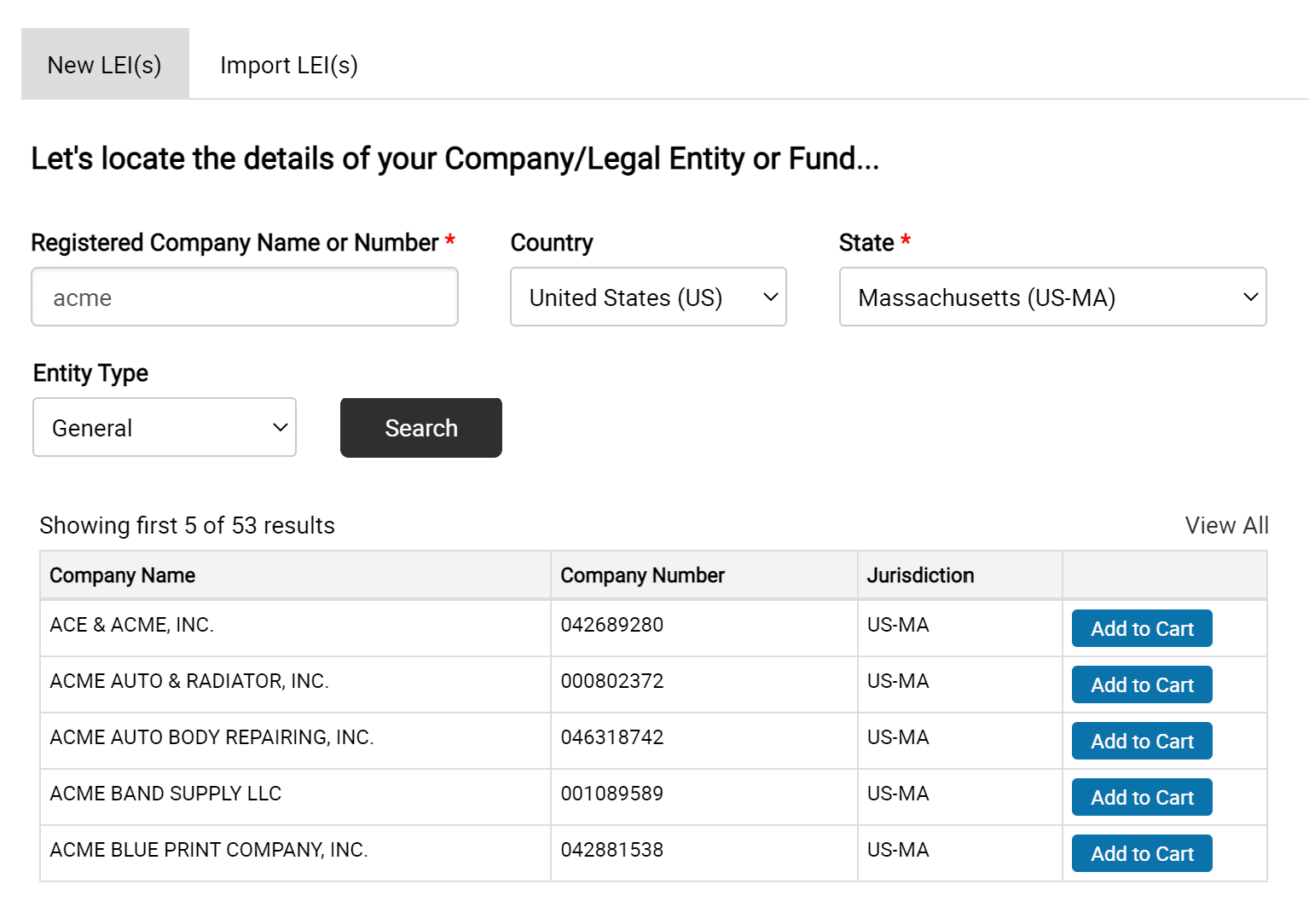Screen dimensions: 1309x924
Task: Click company number 042689280 in the results
Action: coord(612,625)
